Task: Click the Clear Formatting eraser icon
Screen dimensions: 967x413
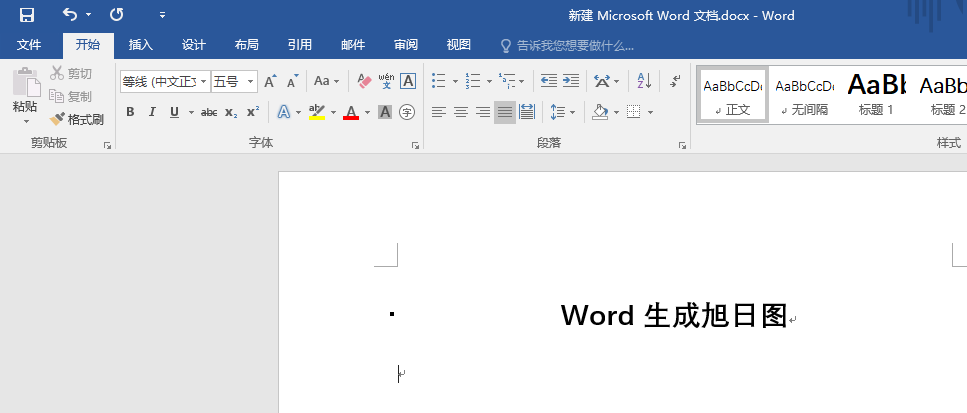Action: (x=364, y=81)
